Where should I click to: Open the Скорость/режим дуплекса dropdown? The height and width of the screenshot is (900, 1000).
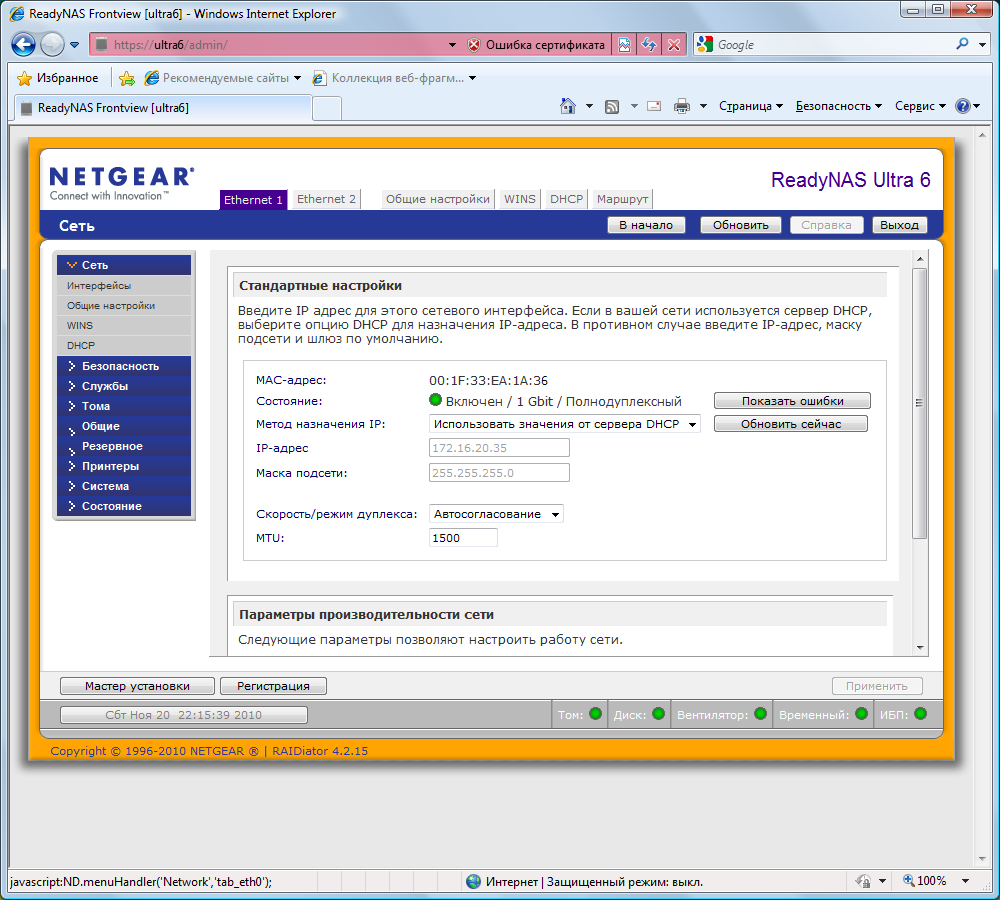(496, 513)
